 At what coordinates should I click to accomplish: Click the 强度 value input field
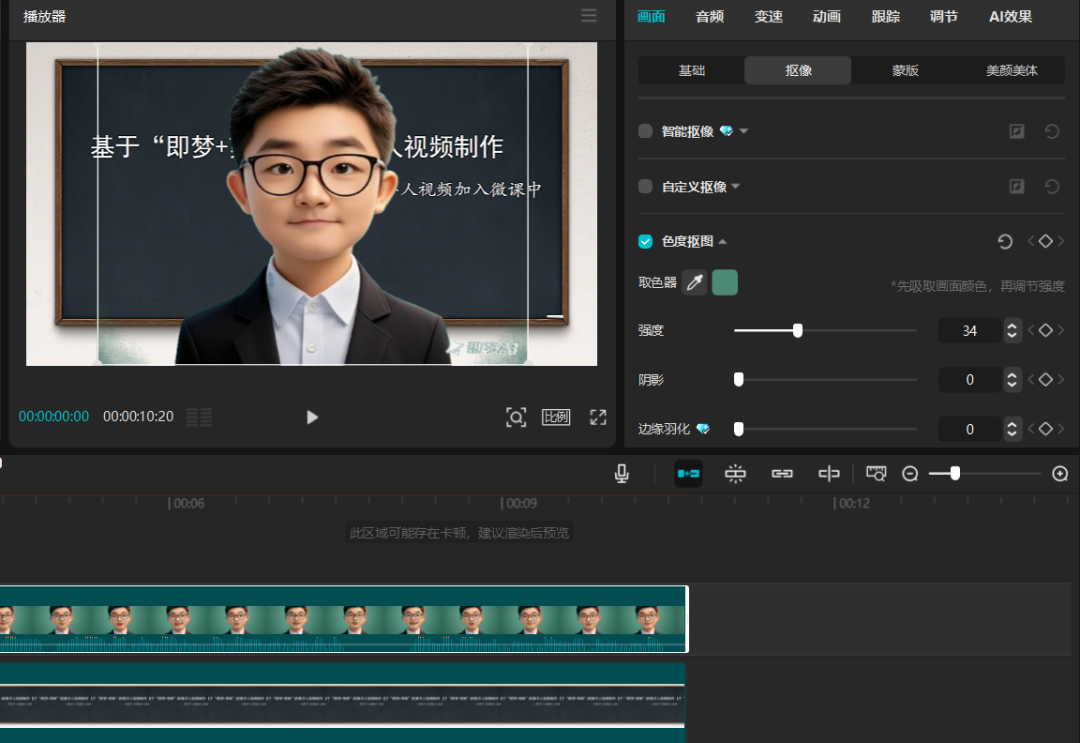(969, 330)
